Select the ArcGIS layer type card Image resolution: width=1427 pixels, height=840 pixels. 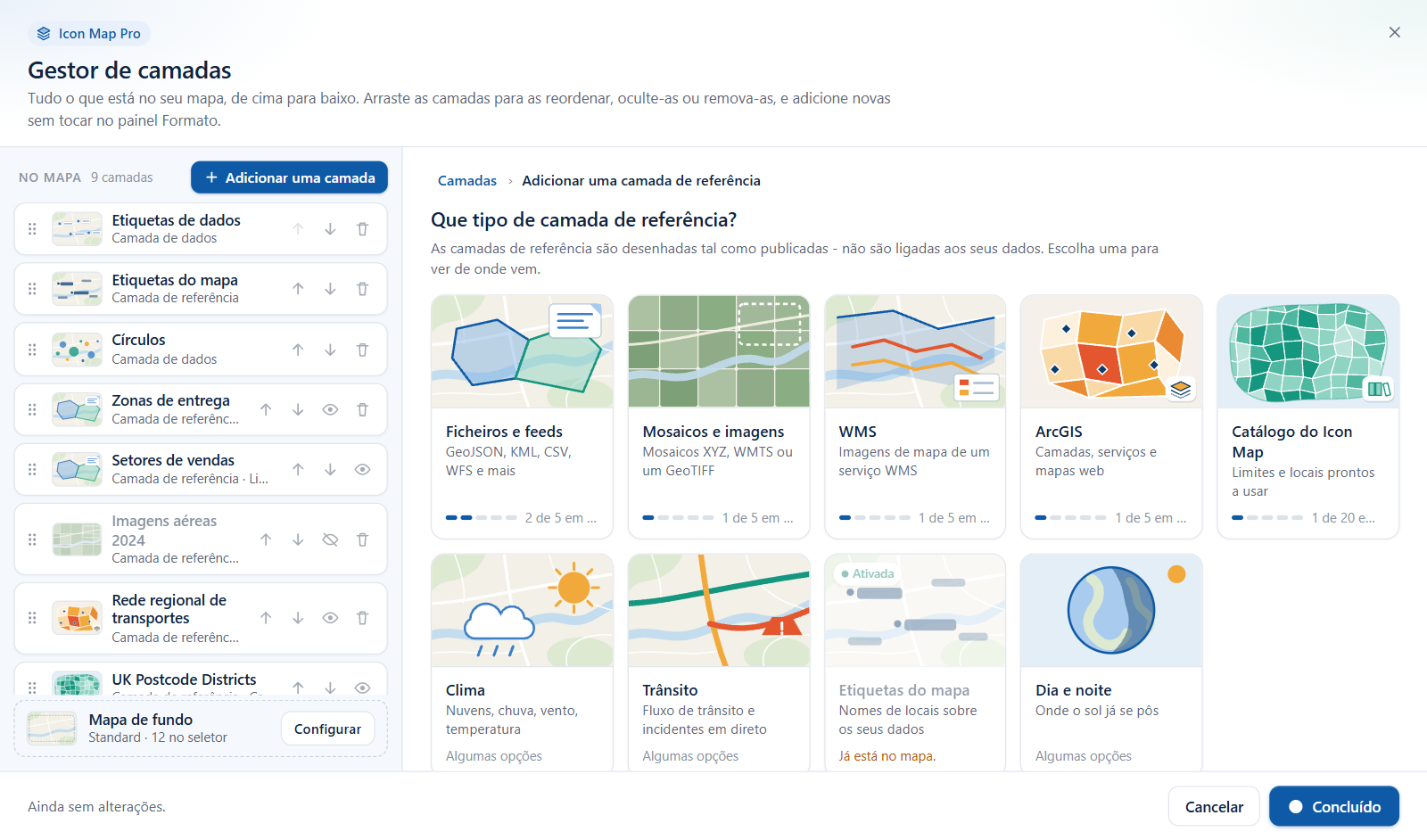[1111, 417]
